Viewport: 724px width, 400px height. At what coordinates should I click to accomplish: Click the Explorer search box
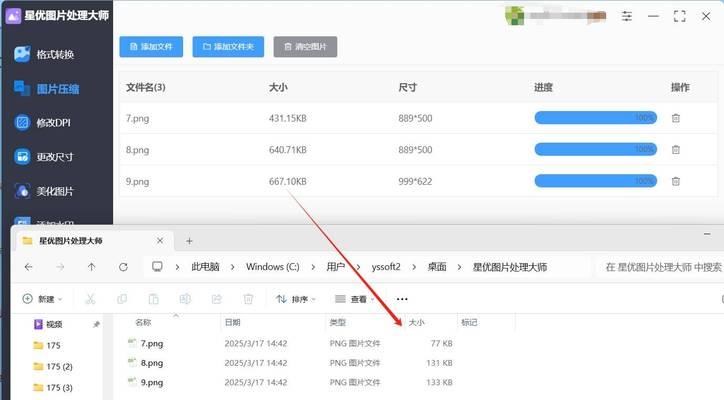point(660,267)
